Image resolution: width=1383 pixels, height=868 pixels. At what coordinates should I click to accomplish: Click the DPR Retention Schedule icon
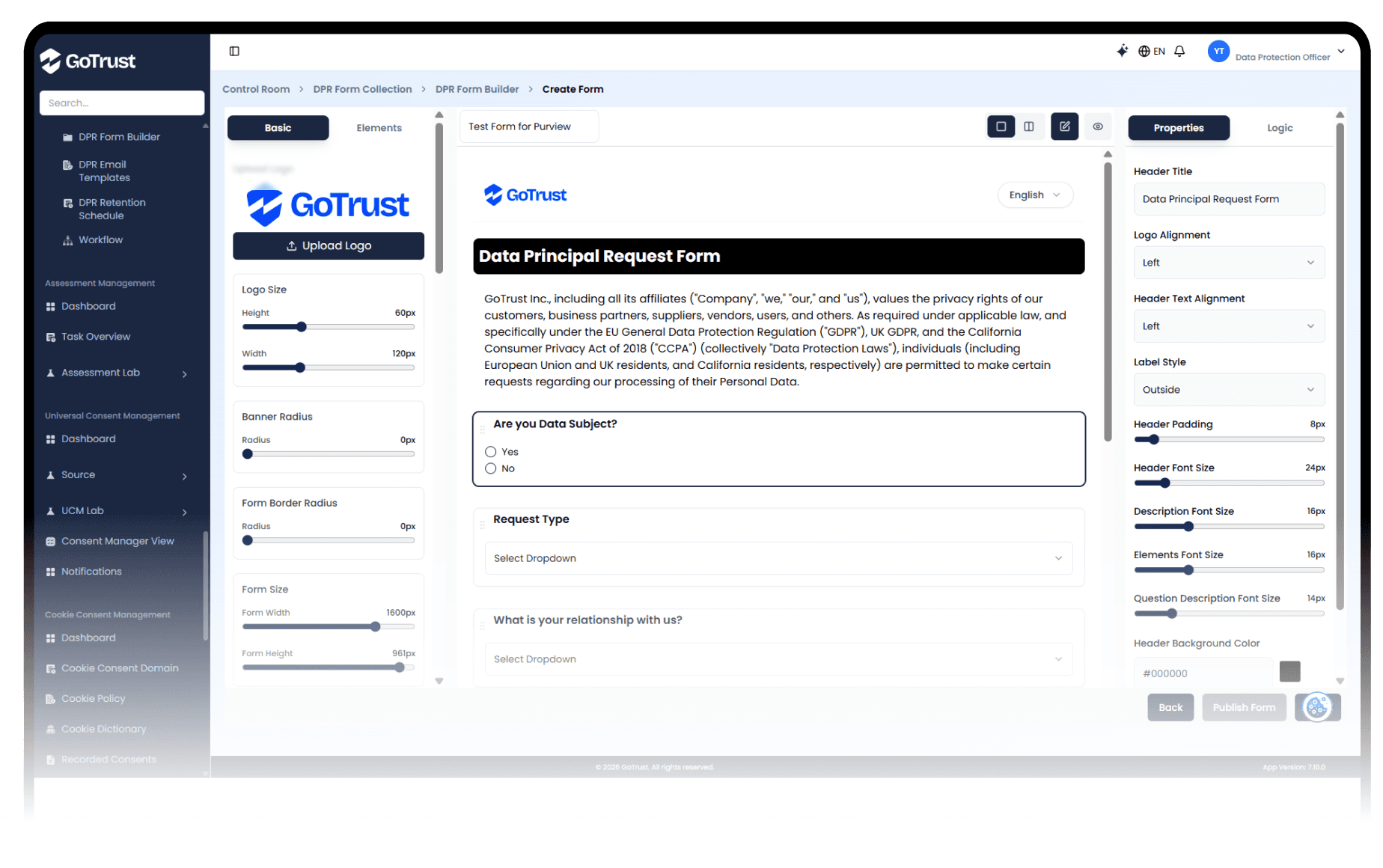point(67,203)
